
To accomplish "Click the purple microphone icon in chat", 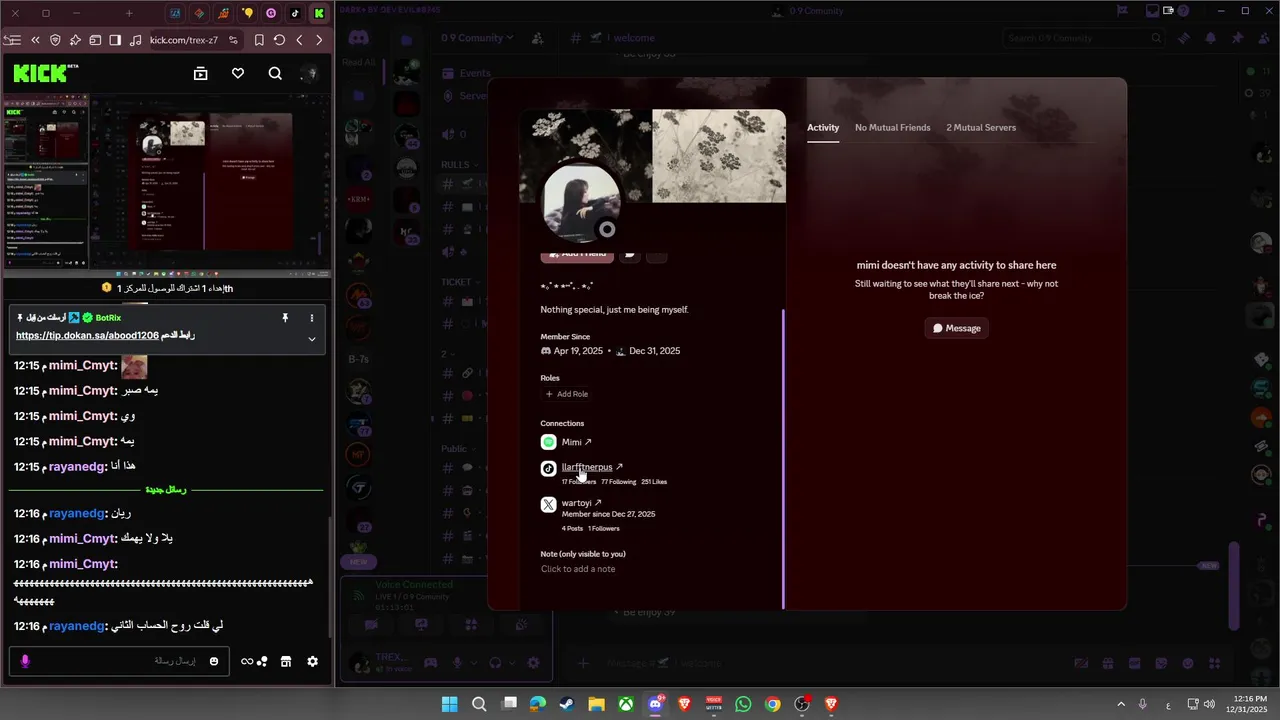I will [x=25, y=661].
